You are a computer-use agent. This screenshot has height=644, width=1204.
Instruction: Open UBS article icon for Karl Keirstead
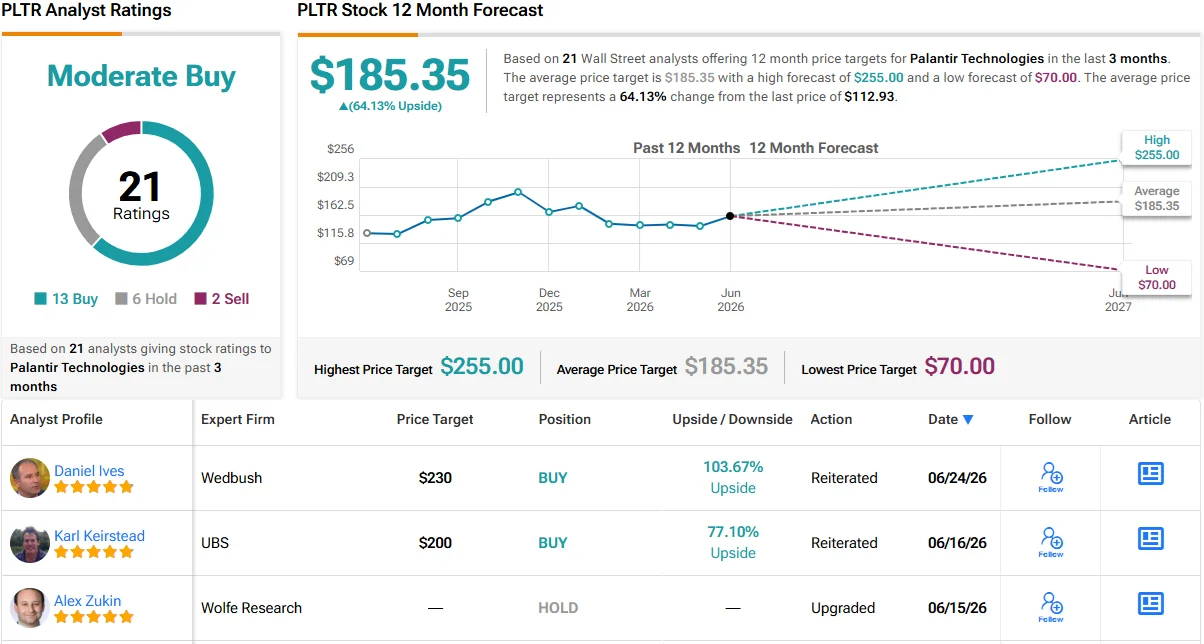[1151, 539]
